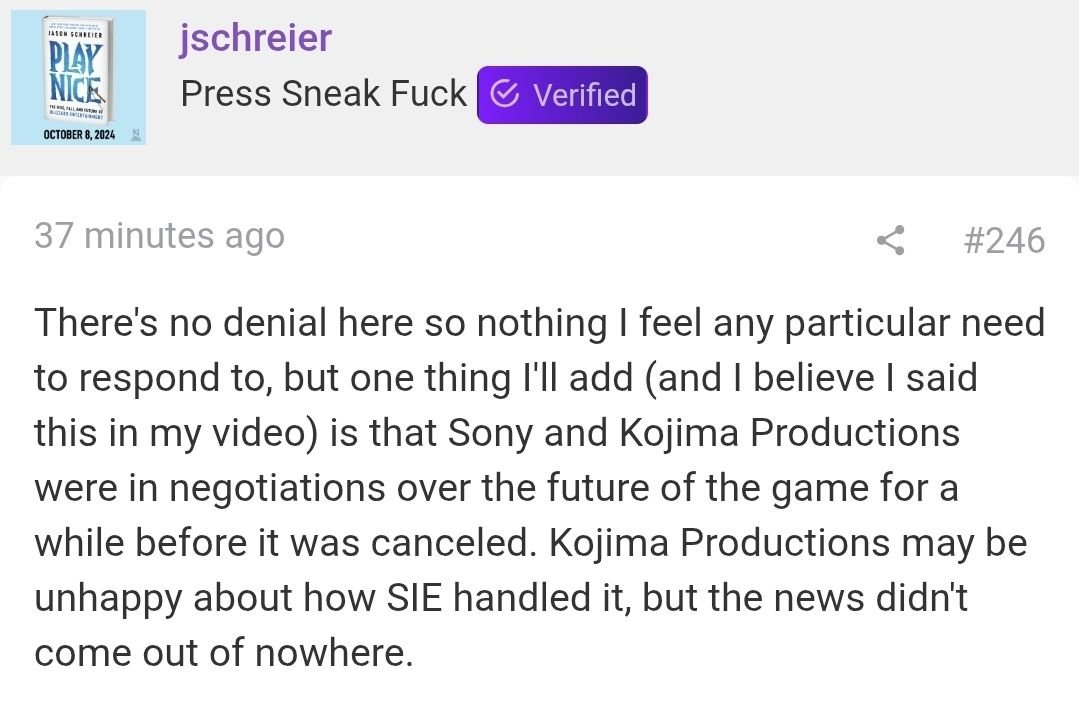The height and width of the screenshot is (720, 1079).
Task: Click the post body's first line beginning "There's no denial"
Action: click(540, 323)
